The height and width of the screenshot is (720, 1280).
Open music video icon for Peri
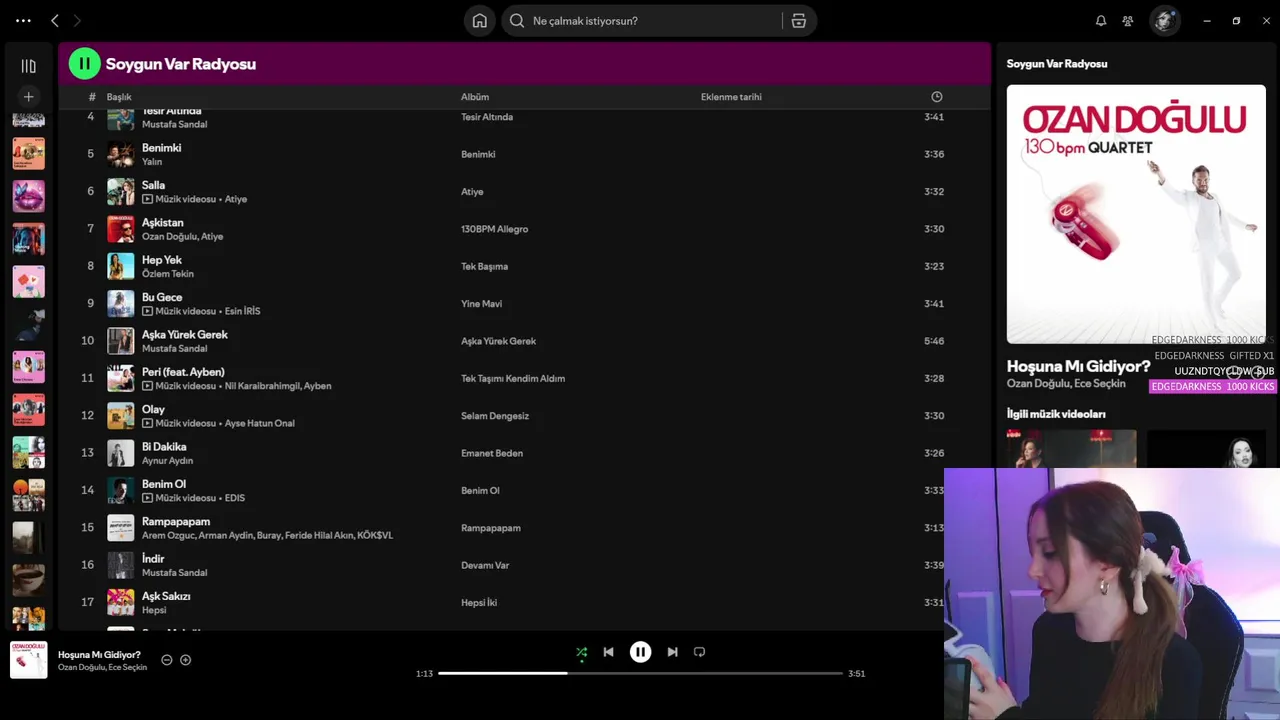click(147, 386)
